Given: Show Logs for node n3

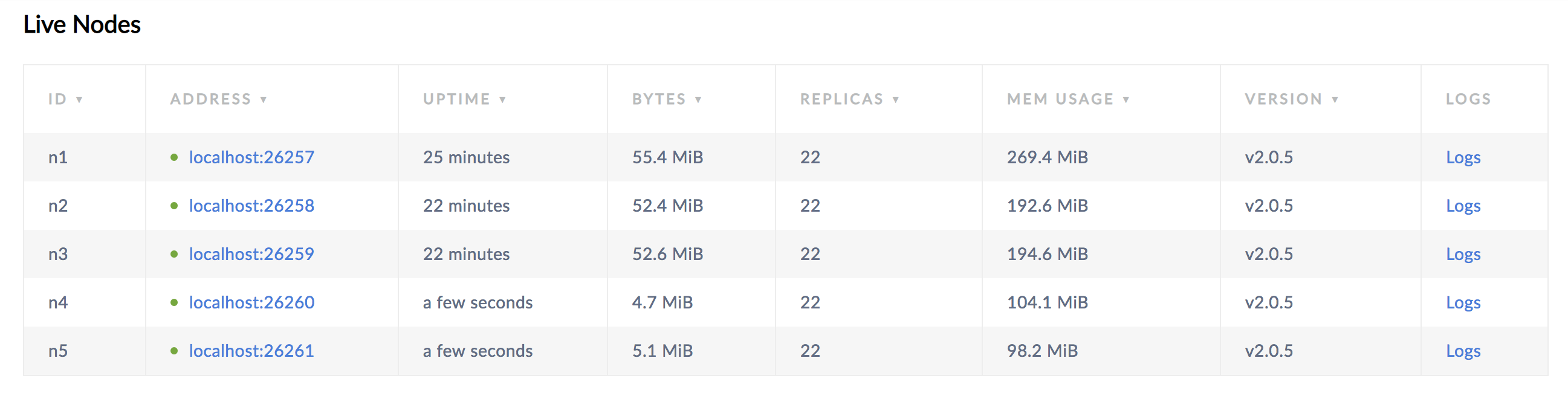Looking at the screenshot, I should click(x=1463, y=254).
